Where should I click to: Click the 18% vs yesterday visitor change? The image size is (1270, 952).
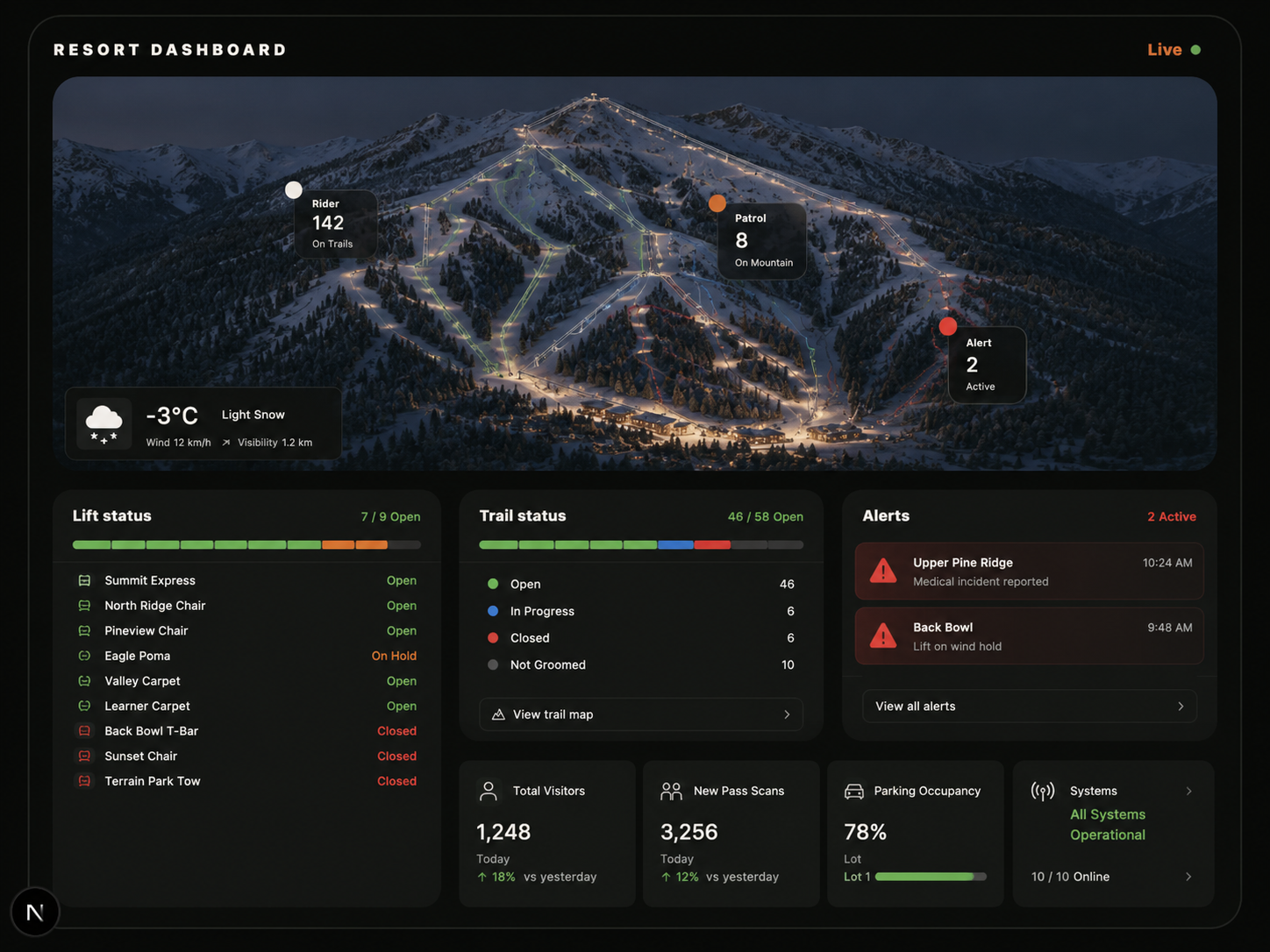pos(537,877)
